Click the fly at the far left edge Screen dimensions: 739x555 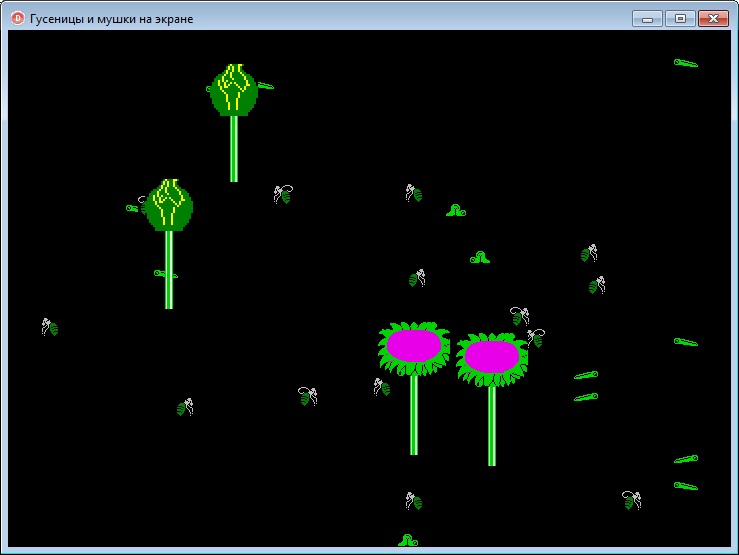[49, 327]
